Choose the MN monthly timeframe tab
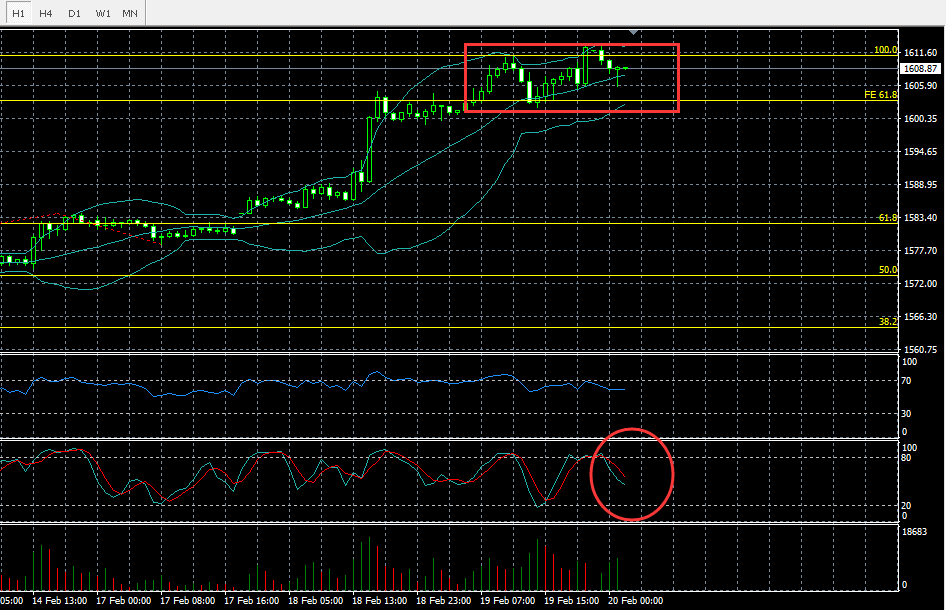Viewport: 946px width, 610px height. coord(130,13)
